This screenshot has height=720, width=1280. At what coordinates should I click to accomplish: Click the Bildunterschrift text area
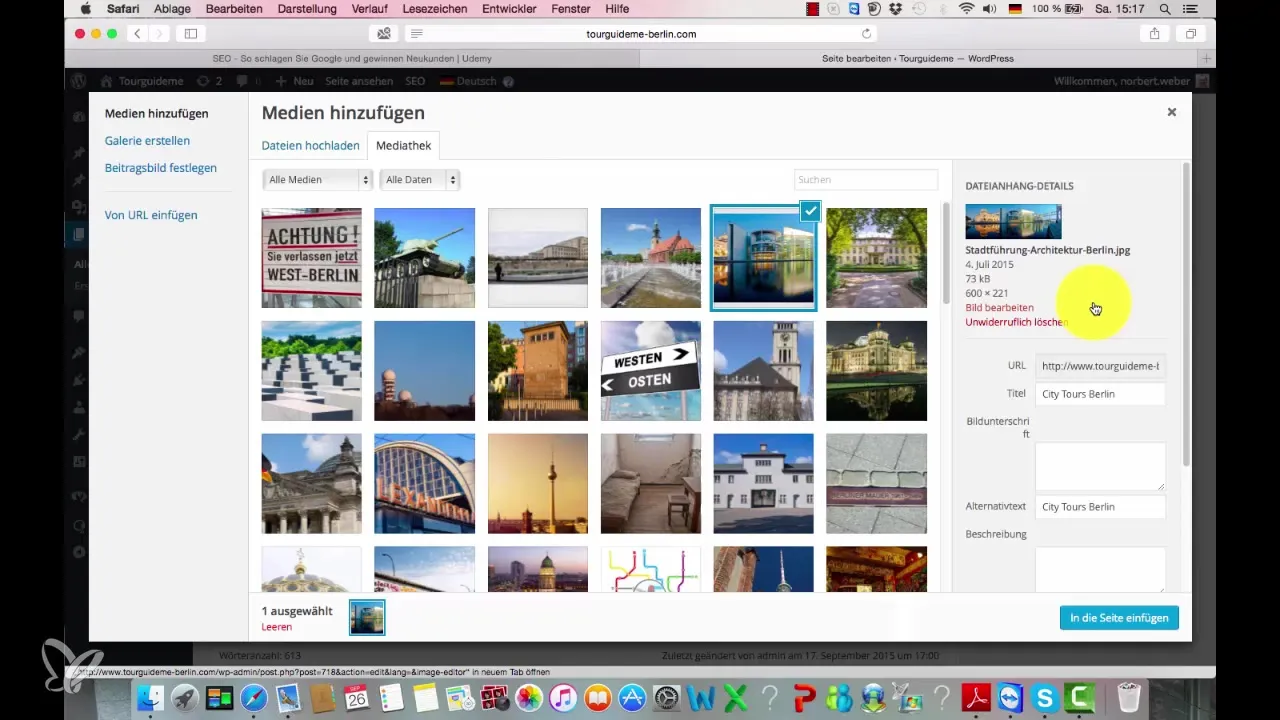click(x=1100, y=466)
